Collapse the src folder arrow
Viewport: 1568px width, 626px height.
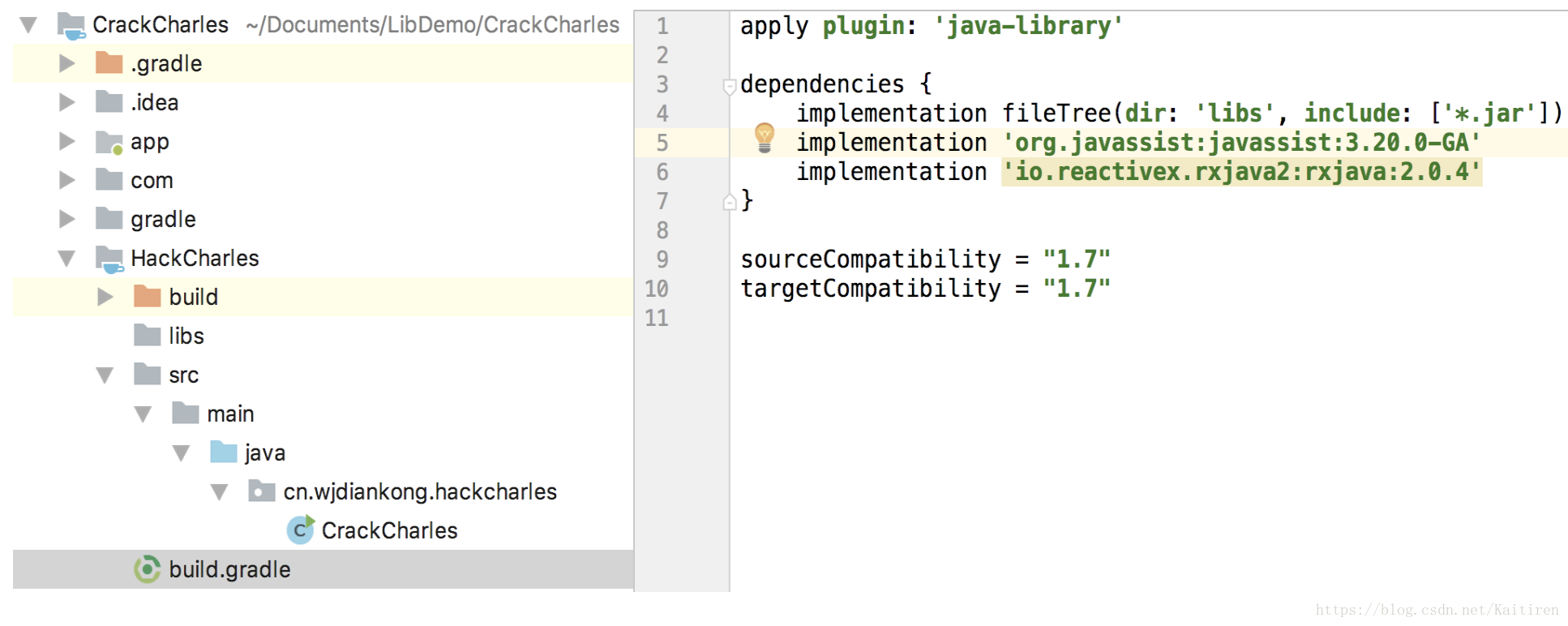pyautogui.click(x=105, y=375)
